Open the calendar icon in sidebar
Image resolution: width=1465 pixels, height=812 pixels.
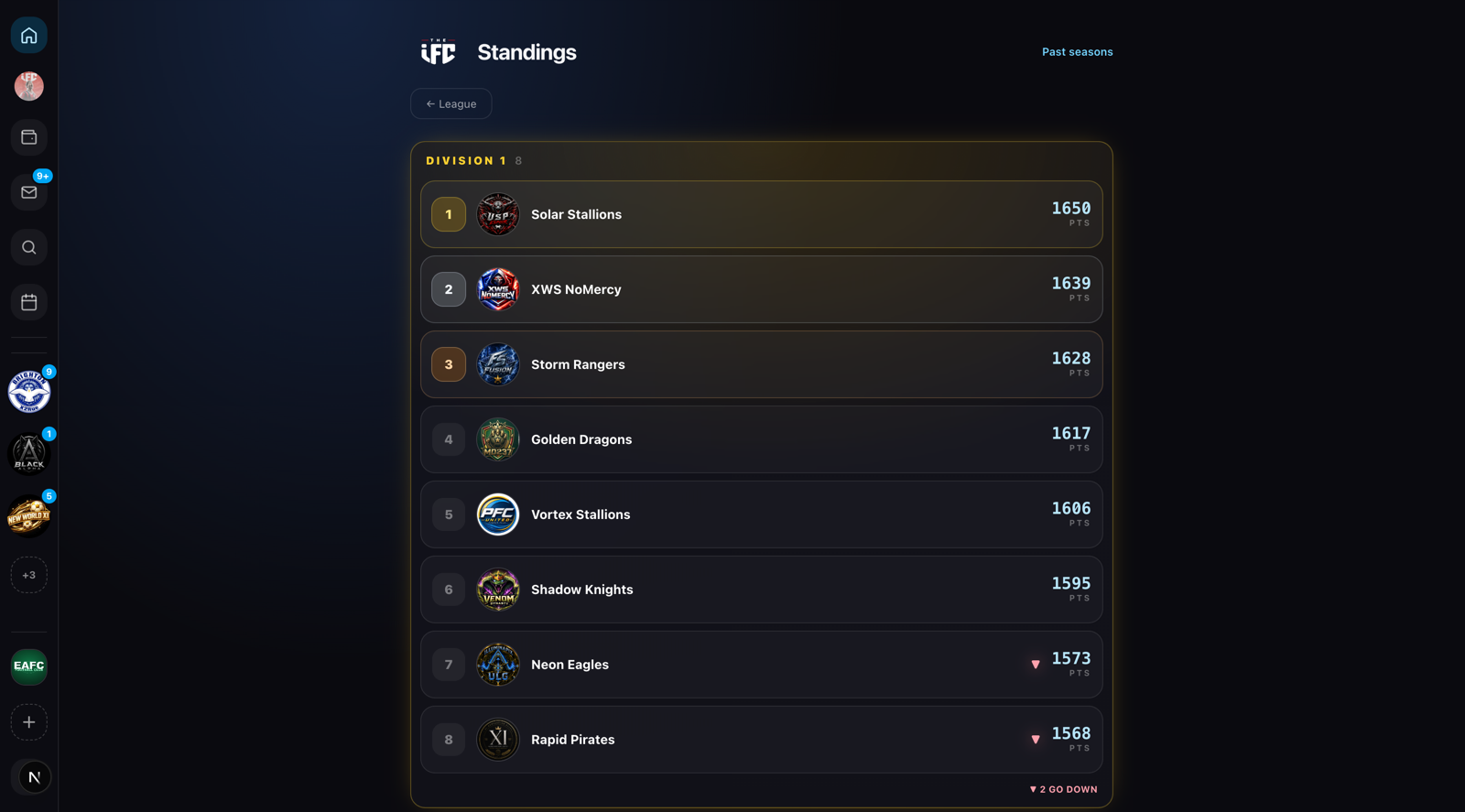[x=29, y=302]
